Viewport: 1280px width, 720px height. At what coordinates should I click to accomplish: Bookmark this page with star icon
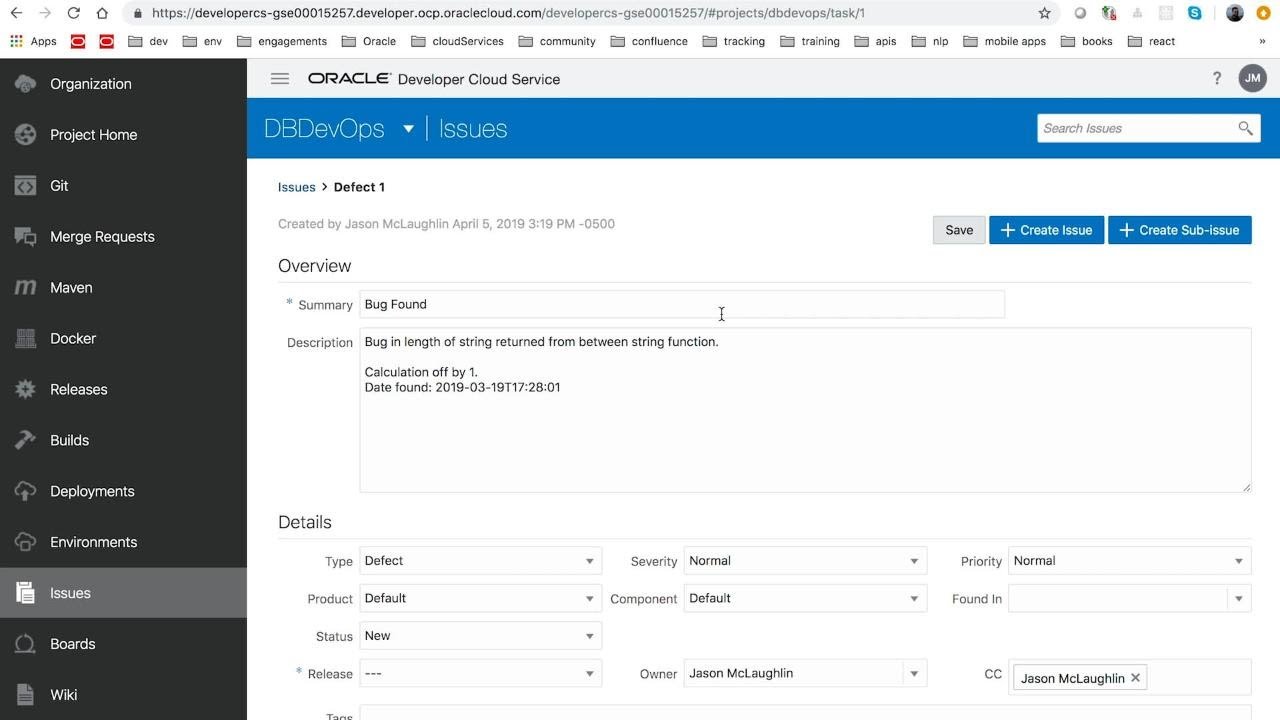[x=1045, y=13]
